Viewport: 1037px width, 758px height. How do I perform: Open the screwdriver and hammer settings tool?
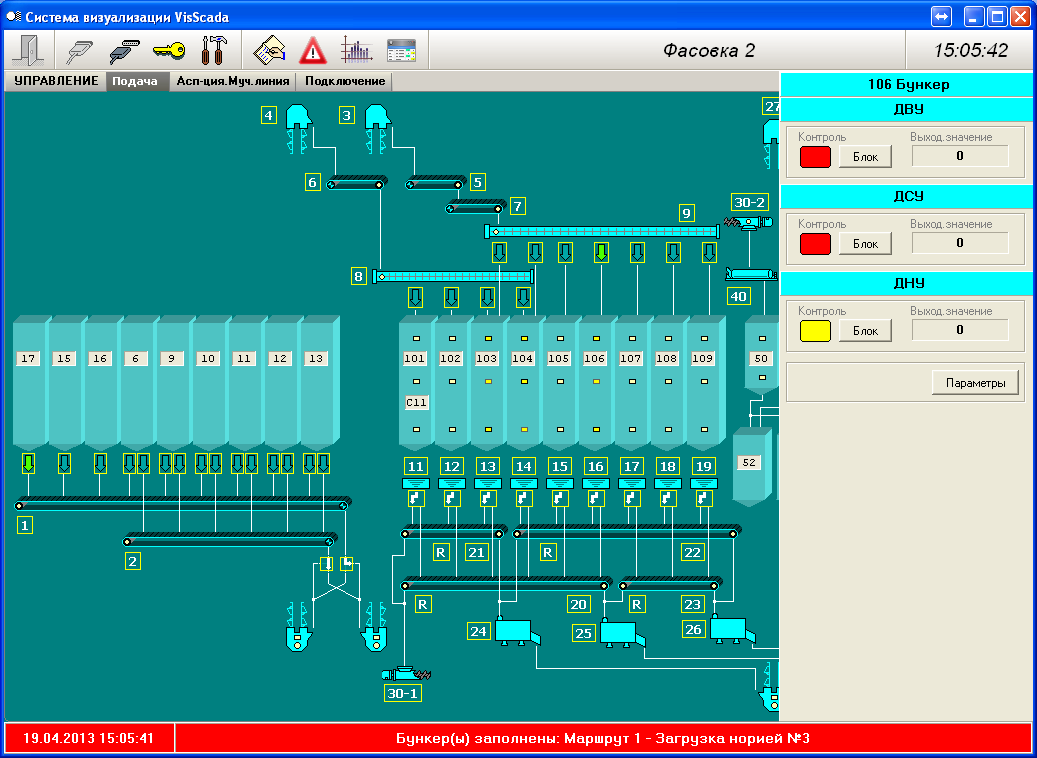pyautogui.click(x=215, y=50)
